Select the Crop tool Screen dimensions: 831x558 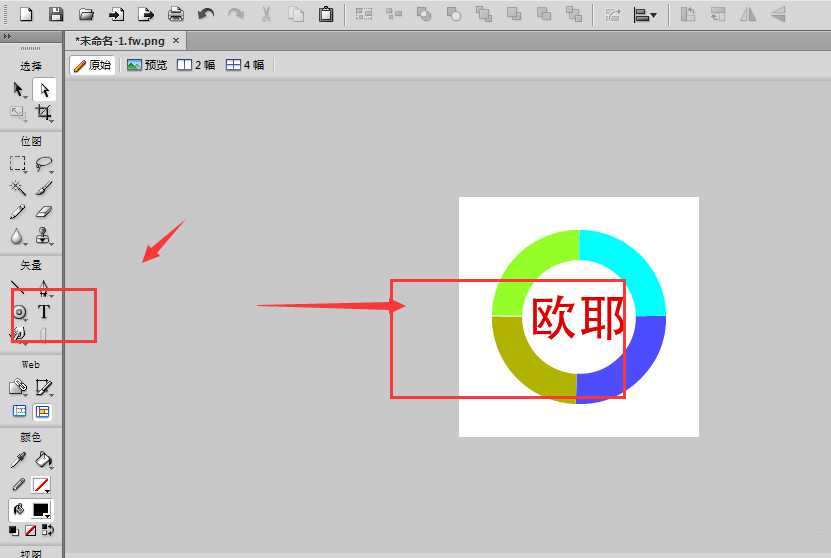tap(44, 113)
